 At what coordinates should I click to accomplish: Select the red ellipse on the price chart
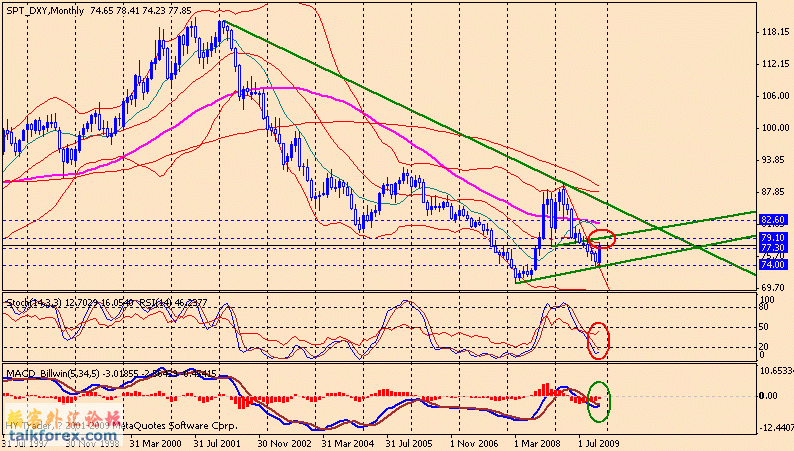602,238
